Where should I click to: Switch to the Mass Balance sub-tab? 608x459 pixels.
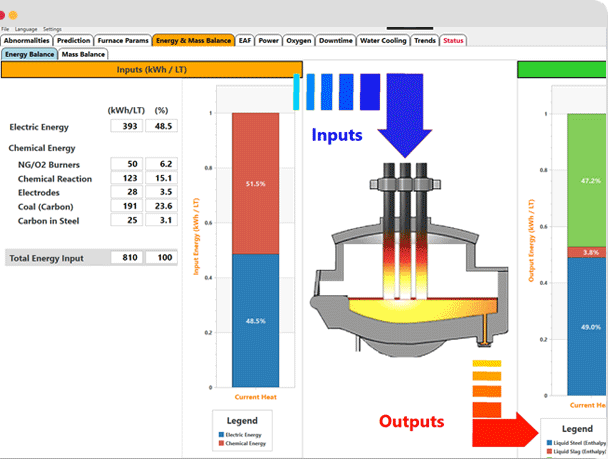(83, 54)
